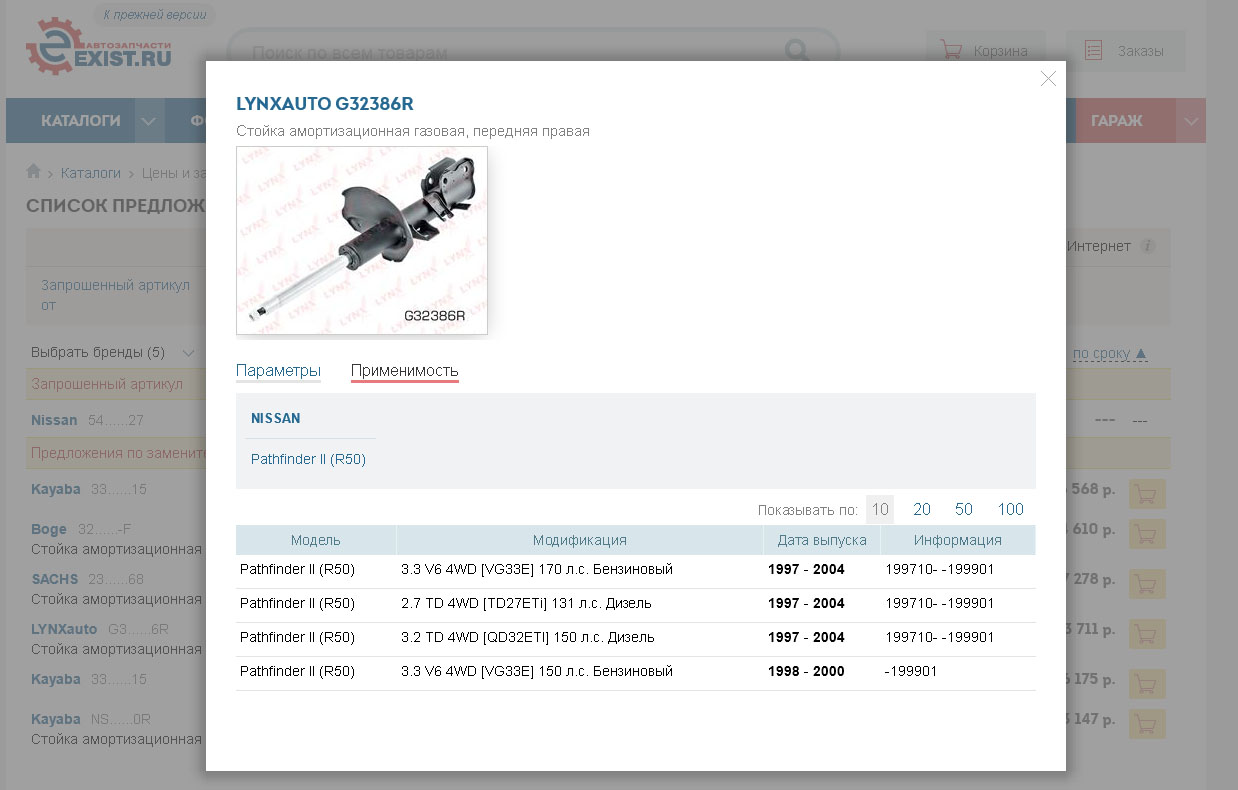1238x790 pixels.
Task: Click the LYNXAUTO G32386R title
Action: (x=325, y=104)
